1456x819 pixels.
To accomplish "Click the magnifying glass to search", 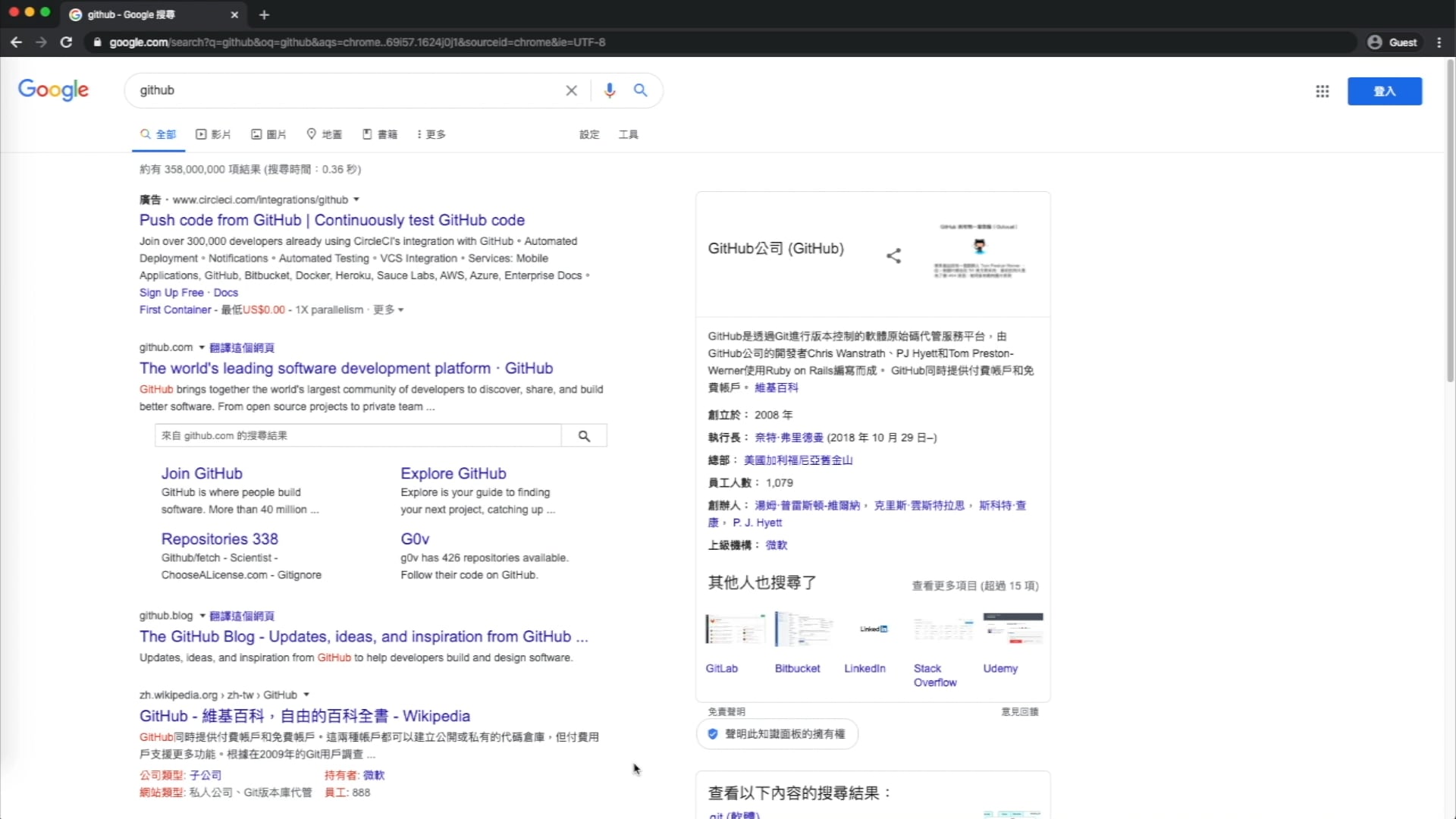I will coord(639,90).
